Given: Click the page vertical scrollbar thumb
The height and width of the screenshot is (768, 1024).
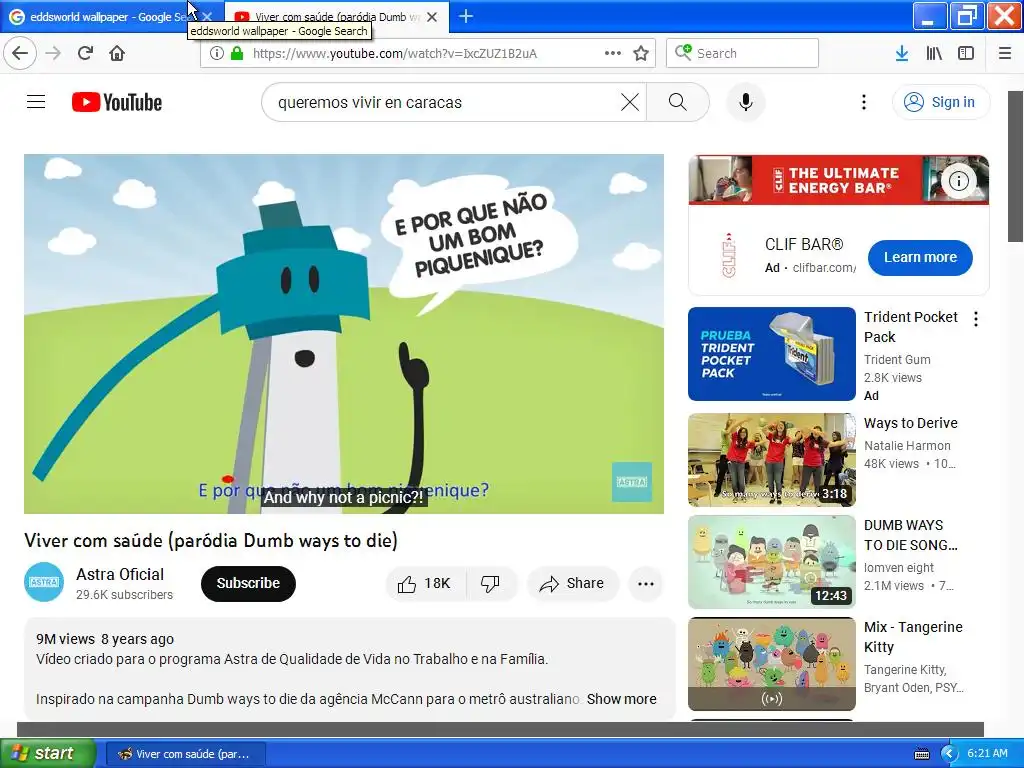Looking at the screenshot, I should (x=1016, y=167).
